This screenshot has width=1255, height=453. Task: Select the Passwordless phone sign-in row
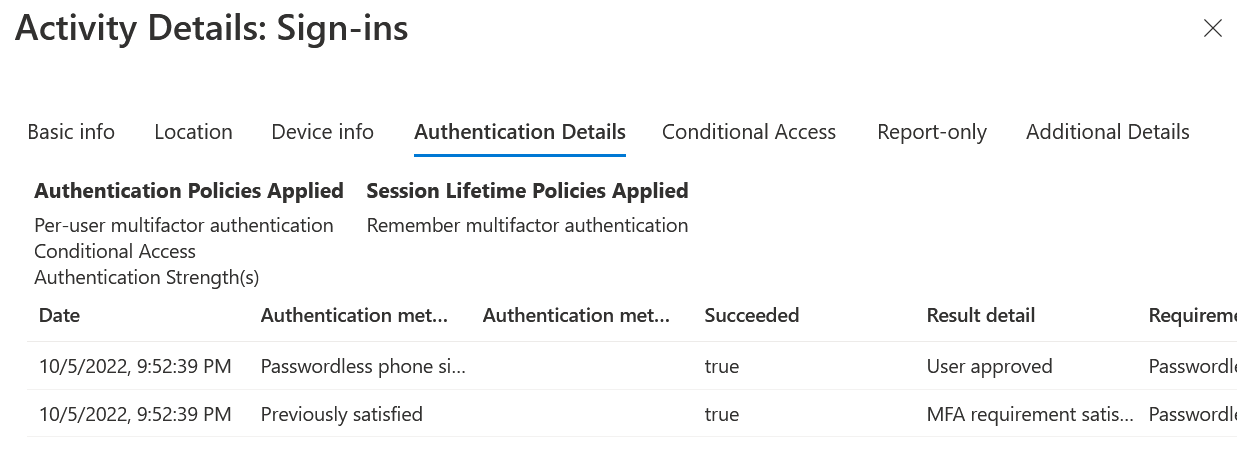pos(362,367)
